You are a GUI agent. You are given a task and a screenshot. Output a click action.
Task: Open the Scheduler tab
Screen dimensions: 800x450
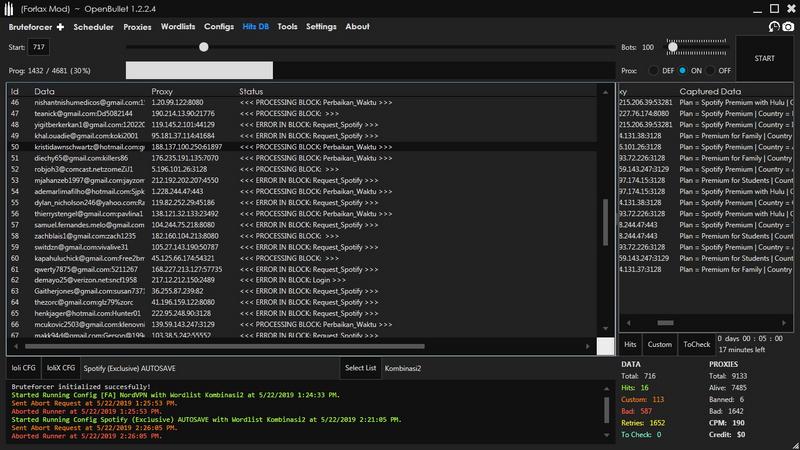(93, 27)
